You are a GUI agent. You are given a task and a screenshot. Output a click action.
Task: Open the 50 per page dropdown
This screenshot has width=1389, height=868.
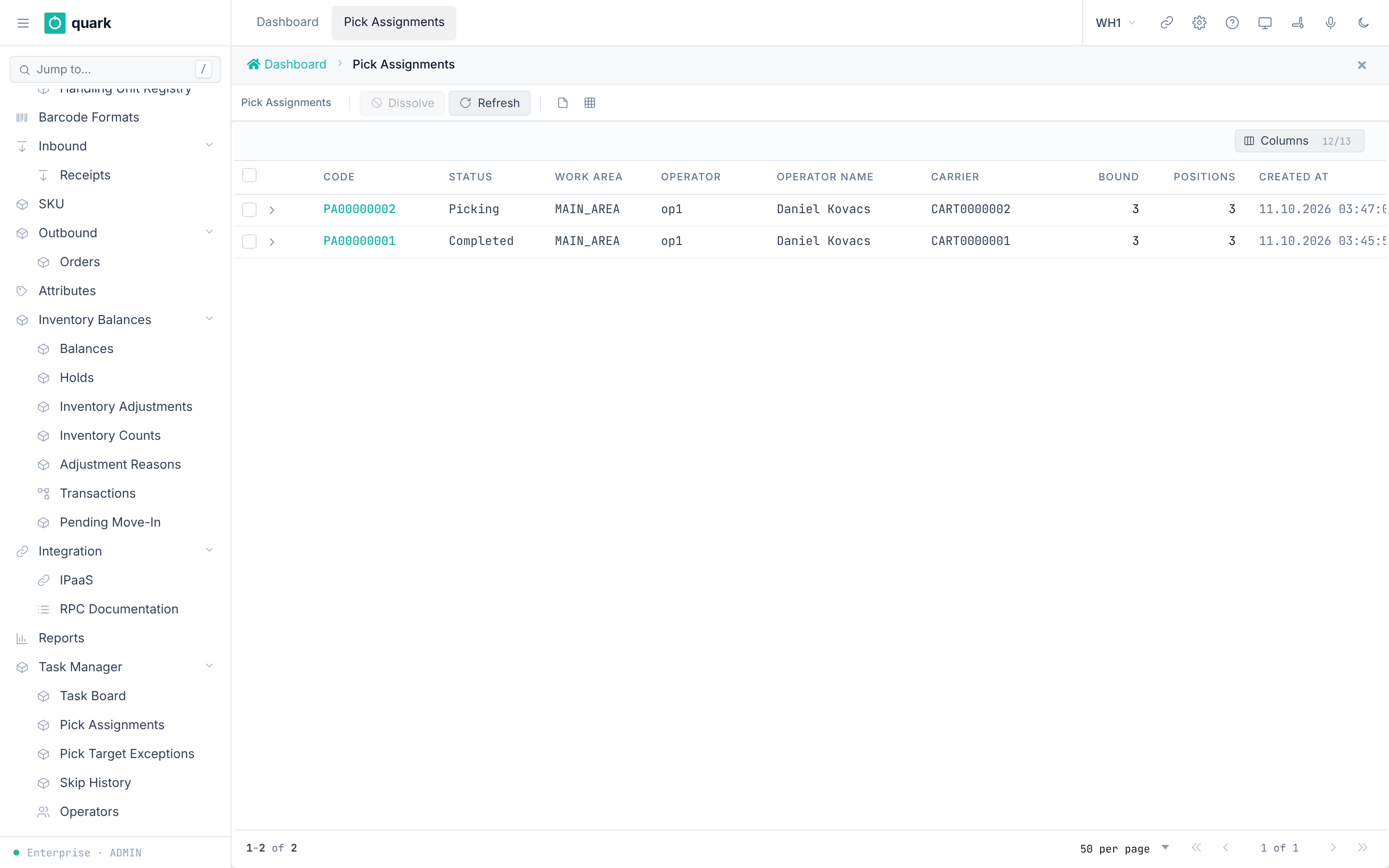point(1124,849)
